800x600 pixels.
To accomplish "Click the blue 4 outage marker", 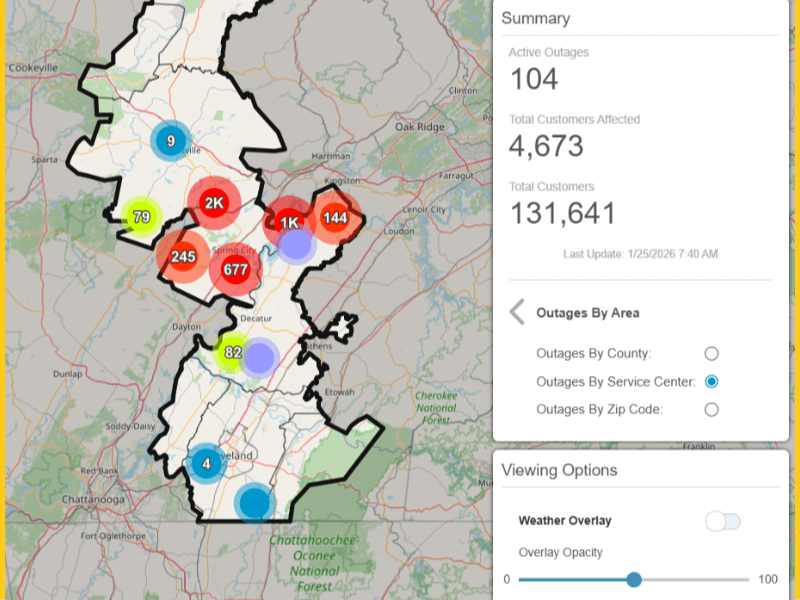I will [x=206, y=463].
